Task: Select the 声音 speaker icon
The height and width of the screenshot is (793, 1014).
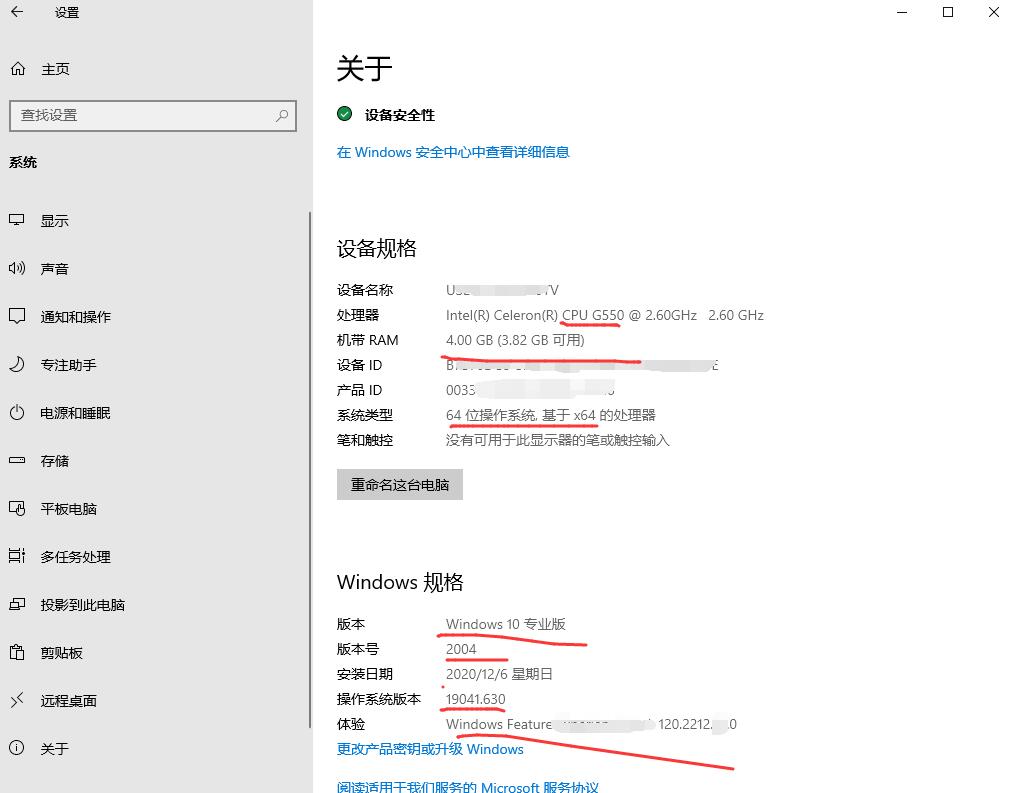Action: [17, 268]
